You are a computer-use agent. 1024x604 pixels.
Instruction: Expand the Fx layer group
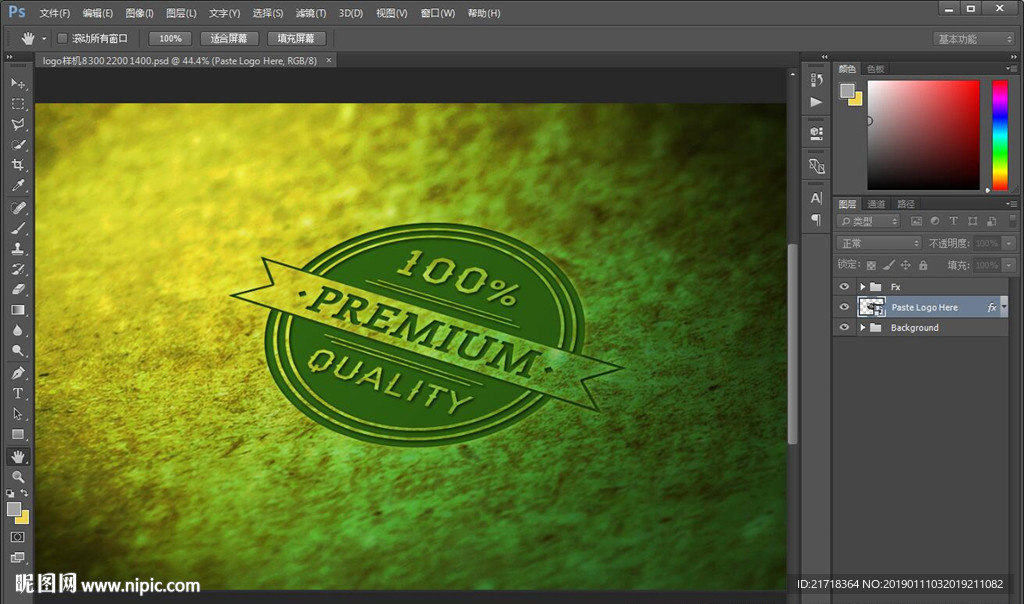point(862,287)
